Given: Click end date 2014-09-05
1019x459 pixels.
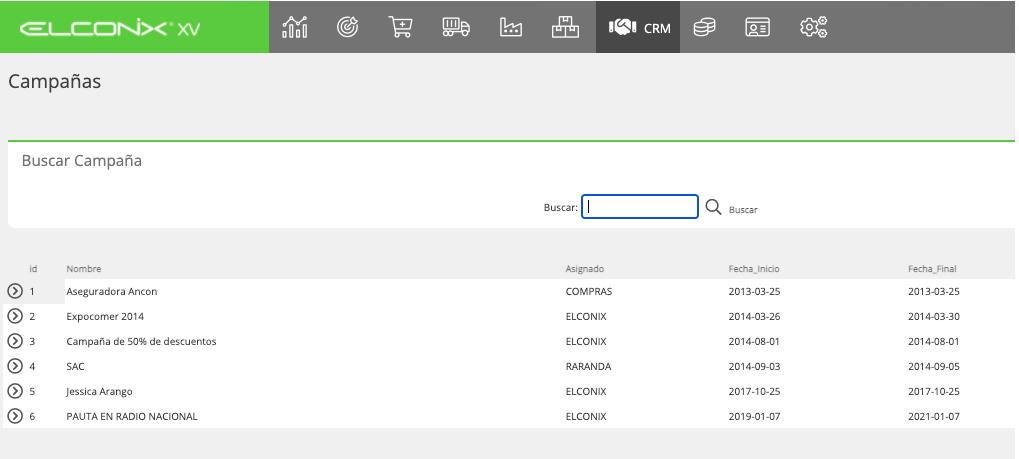Looking at the screenshot, I should point(934,367).
